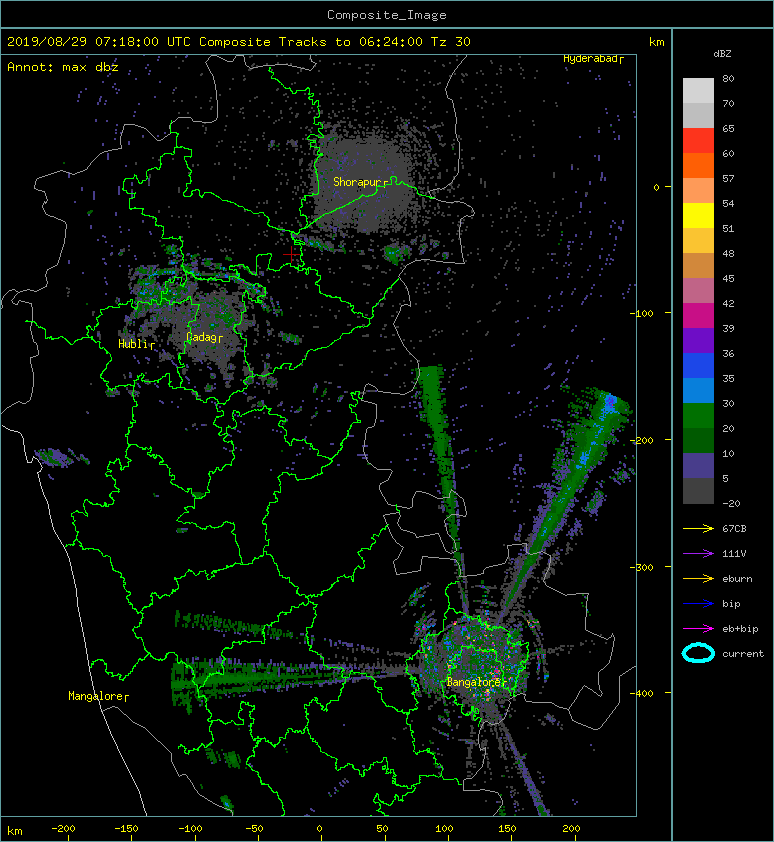Click the slate purple 10 dBZ color band
Image resolution: width=774 pixels, height=842 pixels.
click(698, 465)
